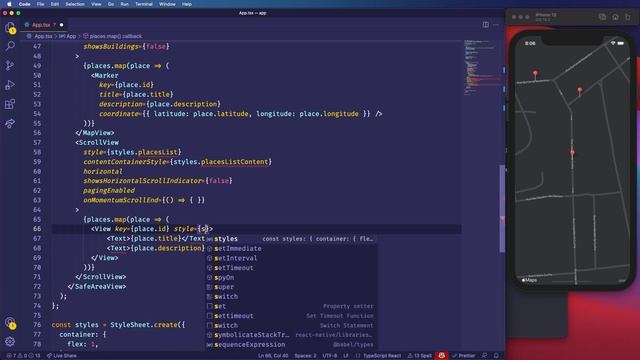The image size is (640, 360).
Task: Open the Manage settings gear
Action: [10, 342]
